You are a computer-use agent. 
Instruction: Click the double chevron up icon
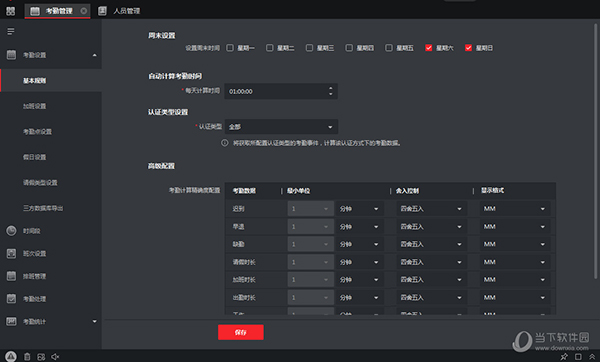tap(592, 357)
